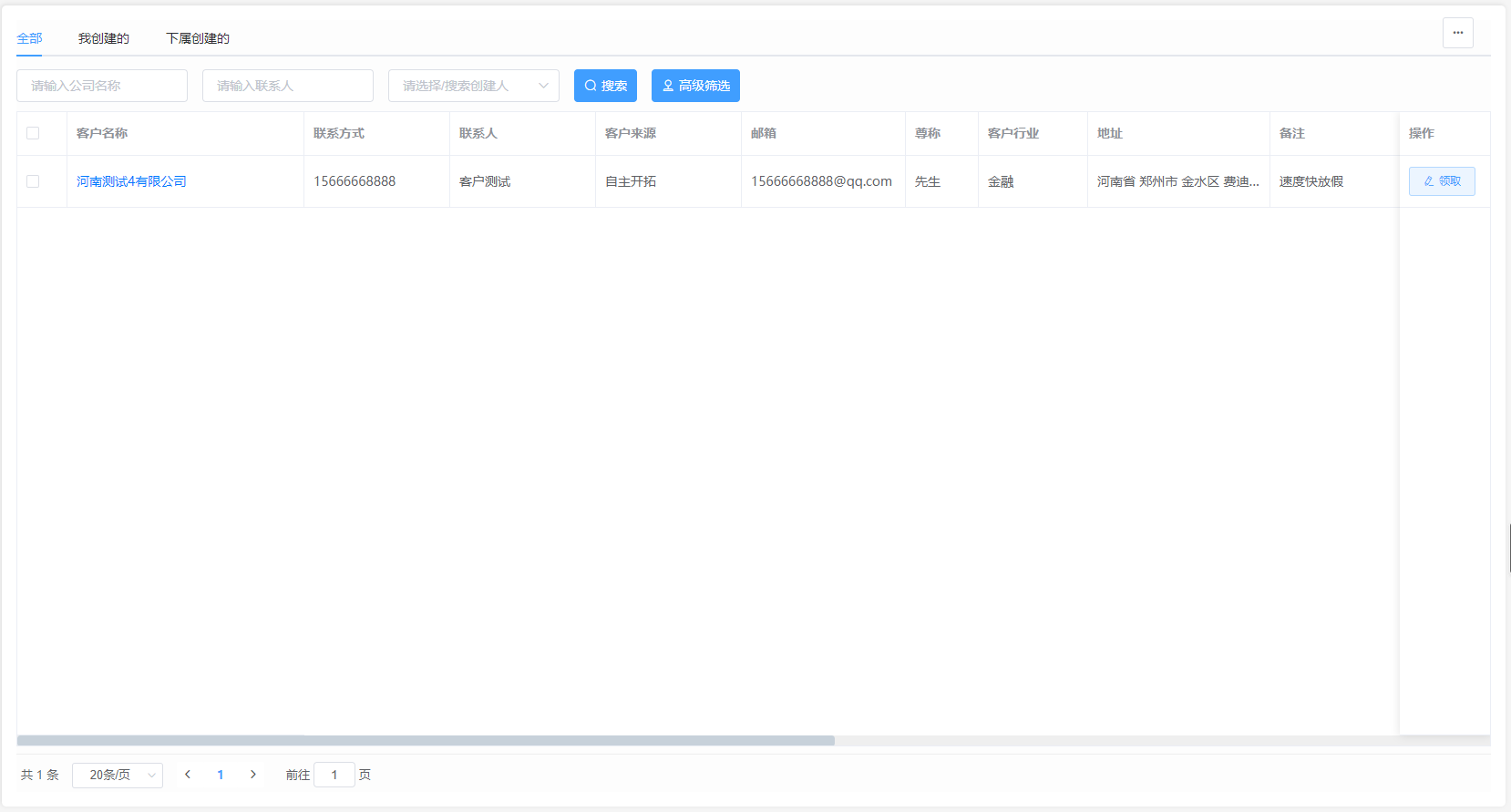Open the 请选择/搜索创建人 dropdown
Viewport: 1511px width, 812px height.
pos(474,86)
